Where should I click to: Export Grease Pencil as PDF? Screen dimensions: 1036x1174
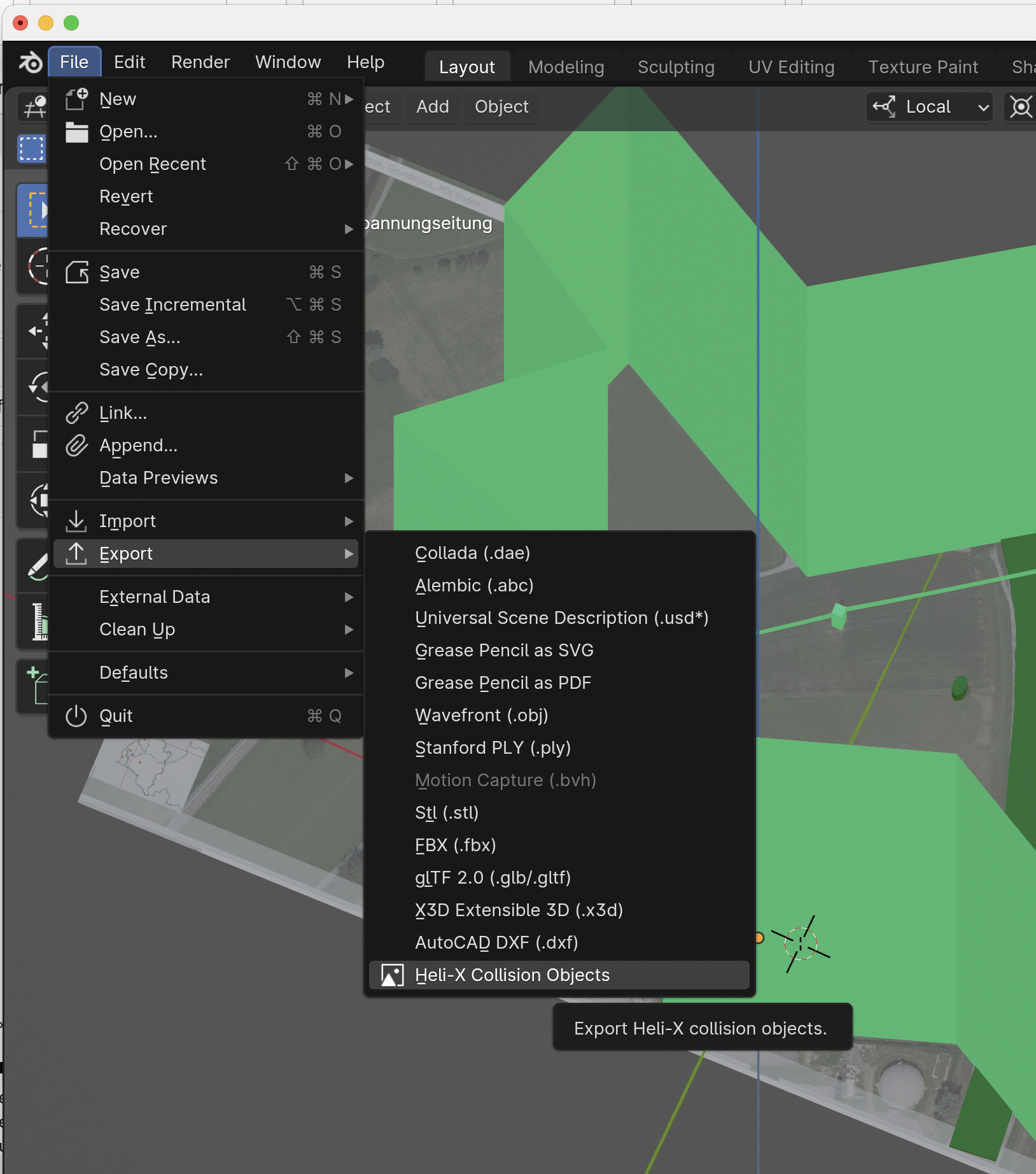click(559, 683)
